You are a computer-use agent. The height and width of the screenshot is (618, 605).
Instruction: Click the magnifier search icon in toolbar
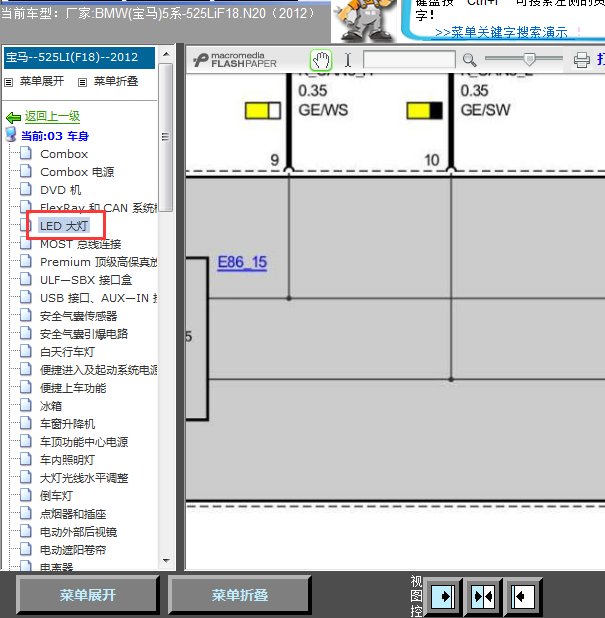pos(469,60)
